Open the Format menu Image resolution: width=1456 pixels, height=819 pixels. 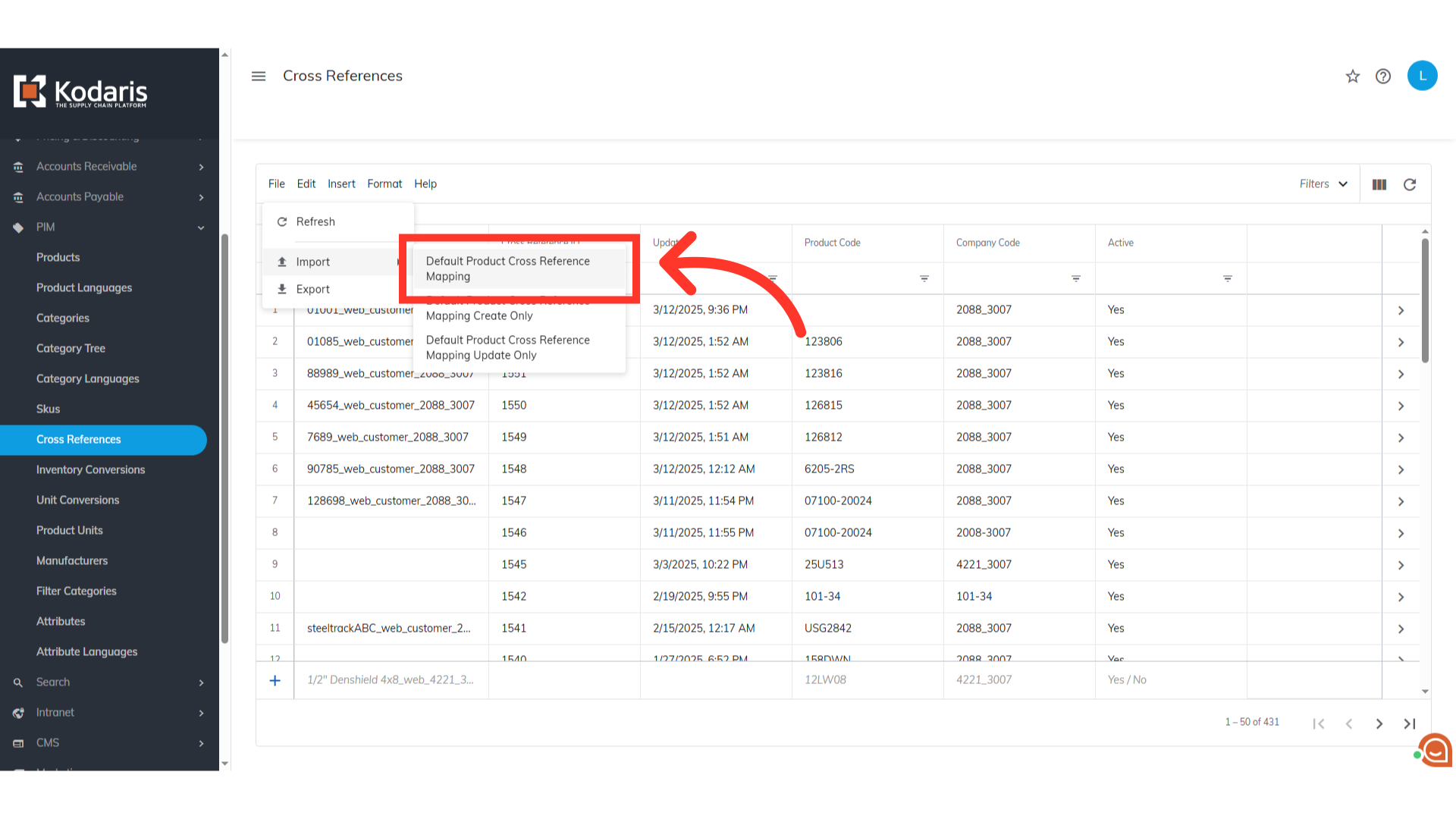384,184
